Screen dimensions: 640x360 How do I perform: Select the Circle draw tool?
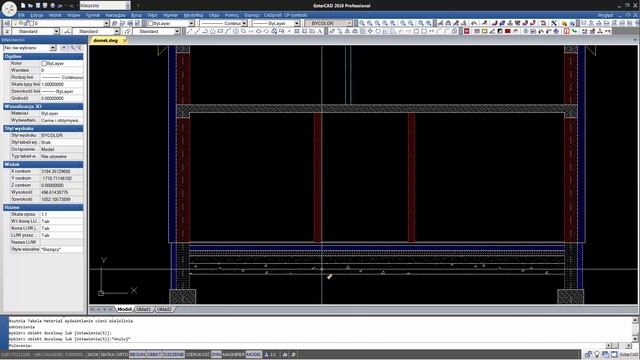(236, 31)
